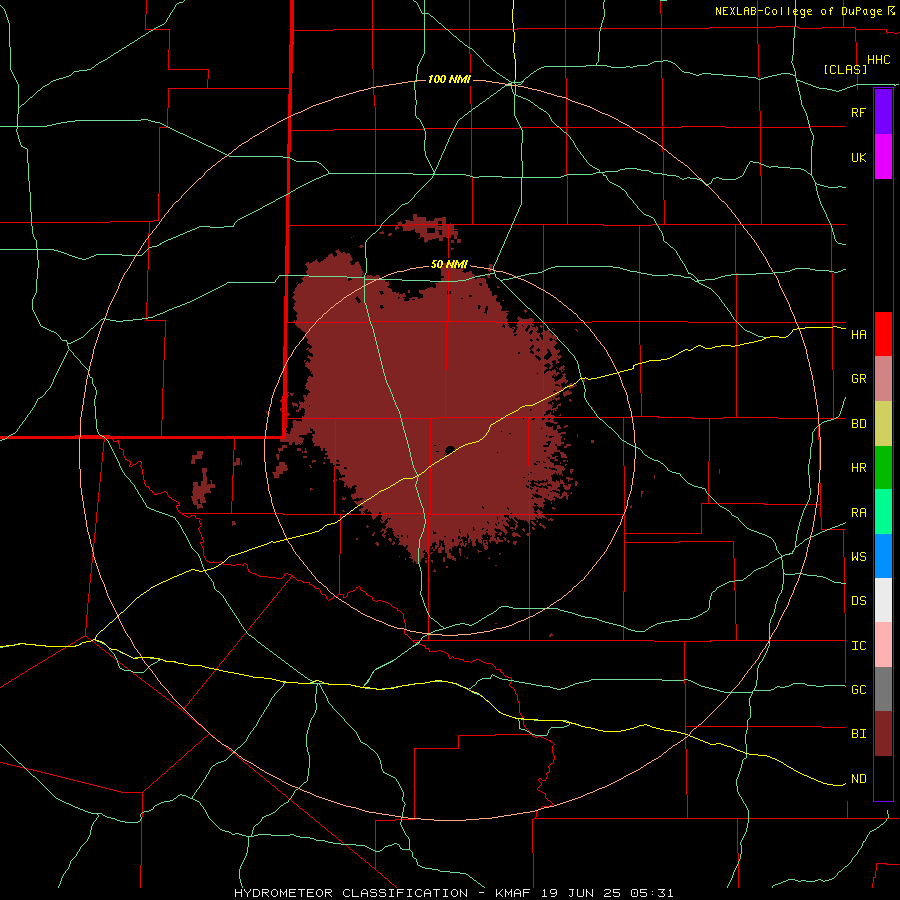Click the 100 NMI range ring label
Screen dimensions: 900x900
(449, 79)
